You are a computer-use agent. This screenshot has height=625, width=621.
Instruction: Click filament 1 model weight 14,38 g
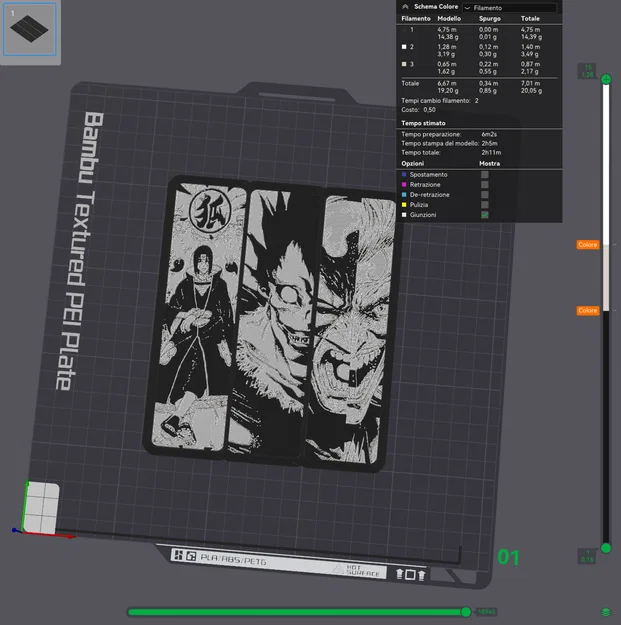[x=448, y=37]
